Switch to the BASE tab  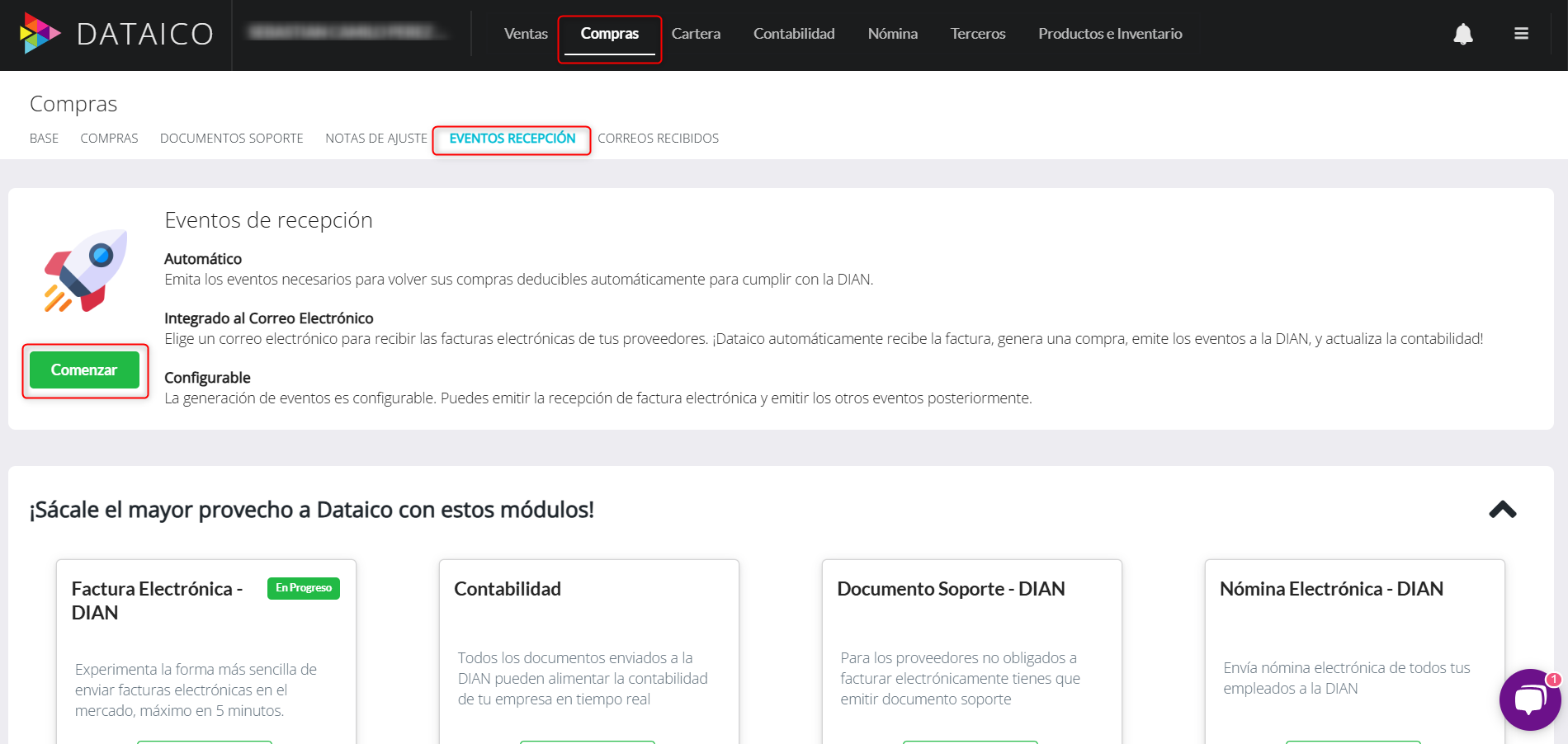[44, 139]
